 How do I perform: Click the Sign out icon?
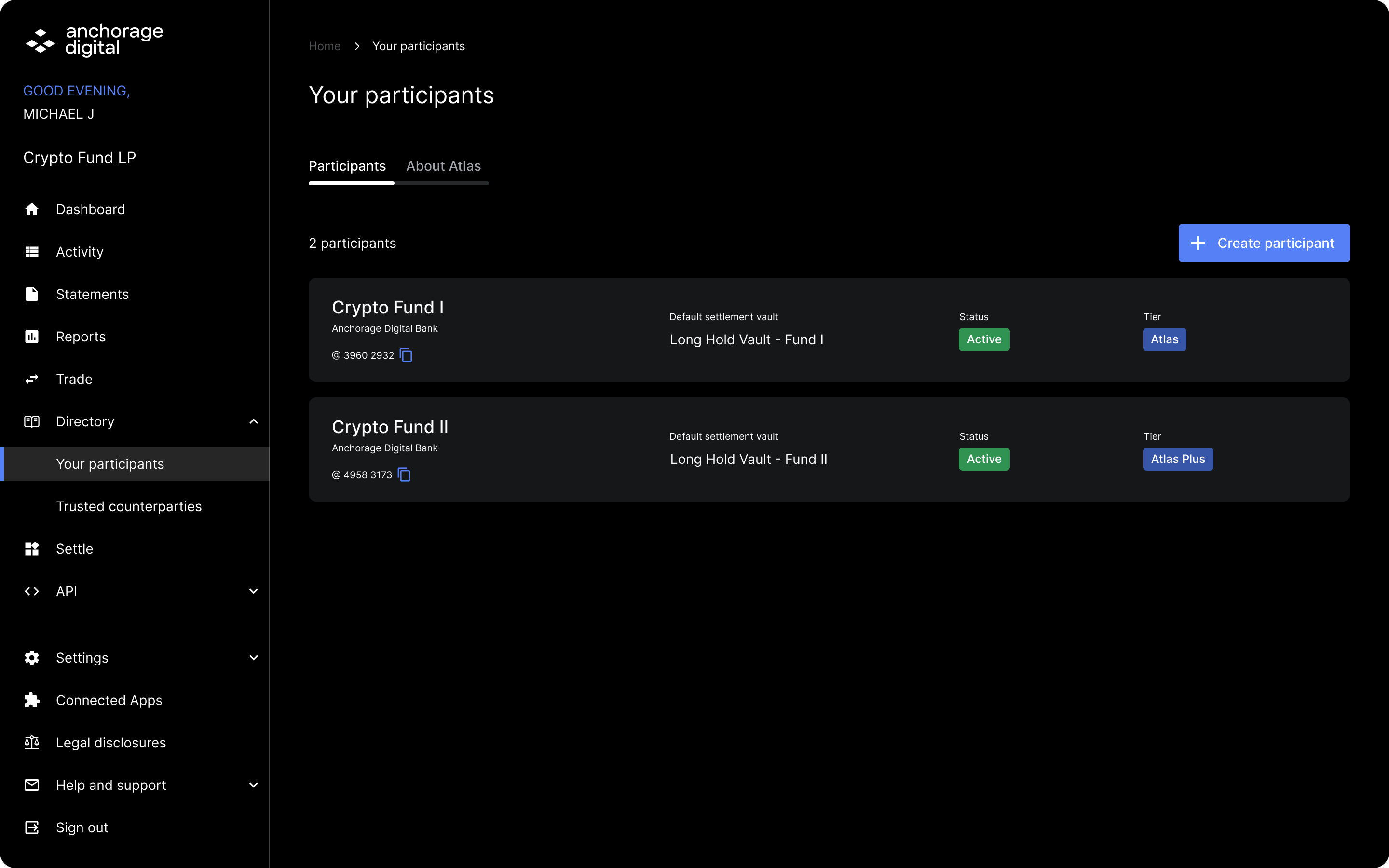32,828
